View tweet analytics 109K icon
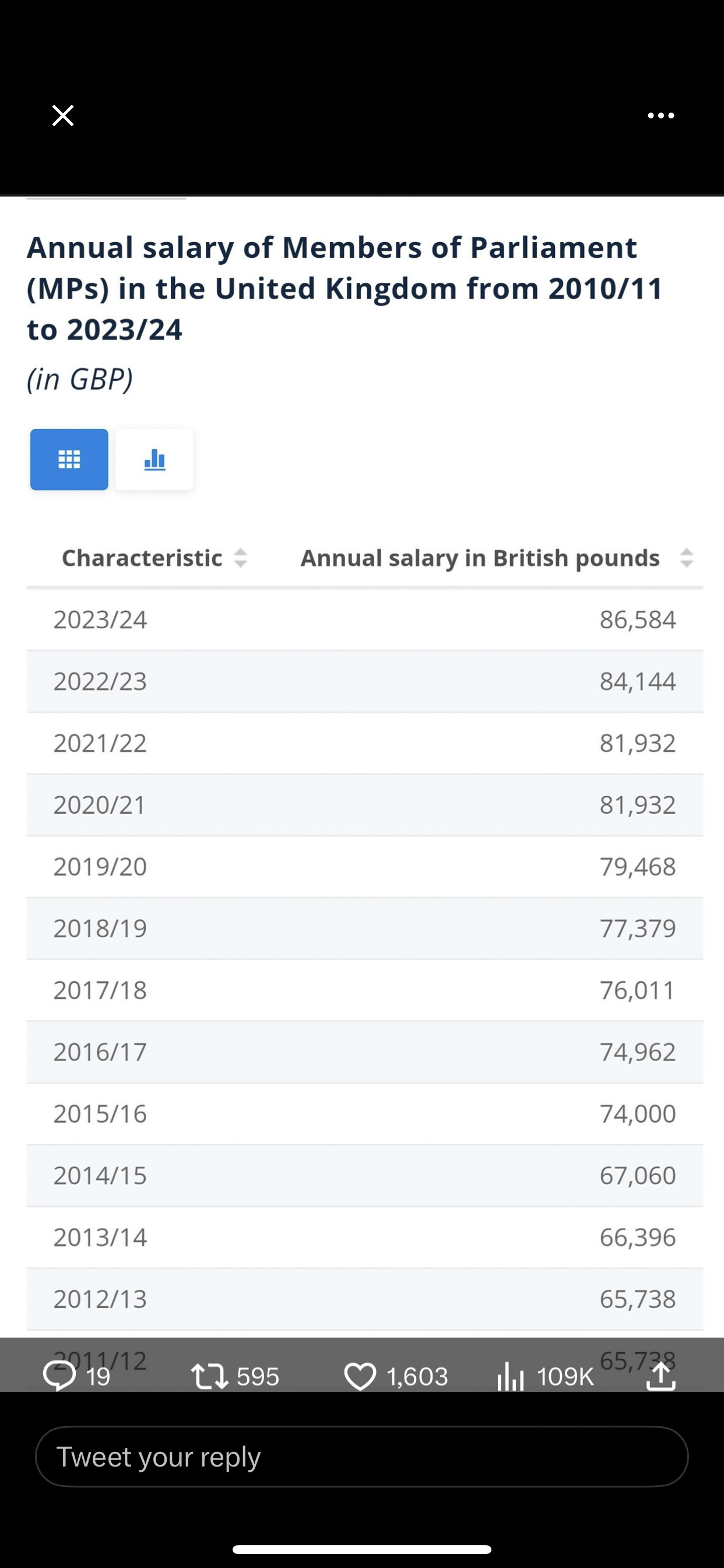Viewport: 724px width, 1568px height. coord(511,1376)
